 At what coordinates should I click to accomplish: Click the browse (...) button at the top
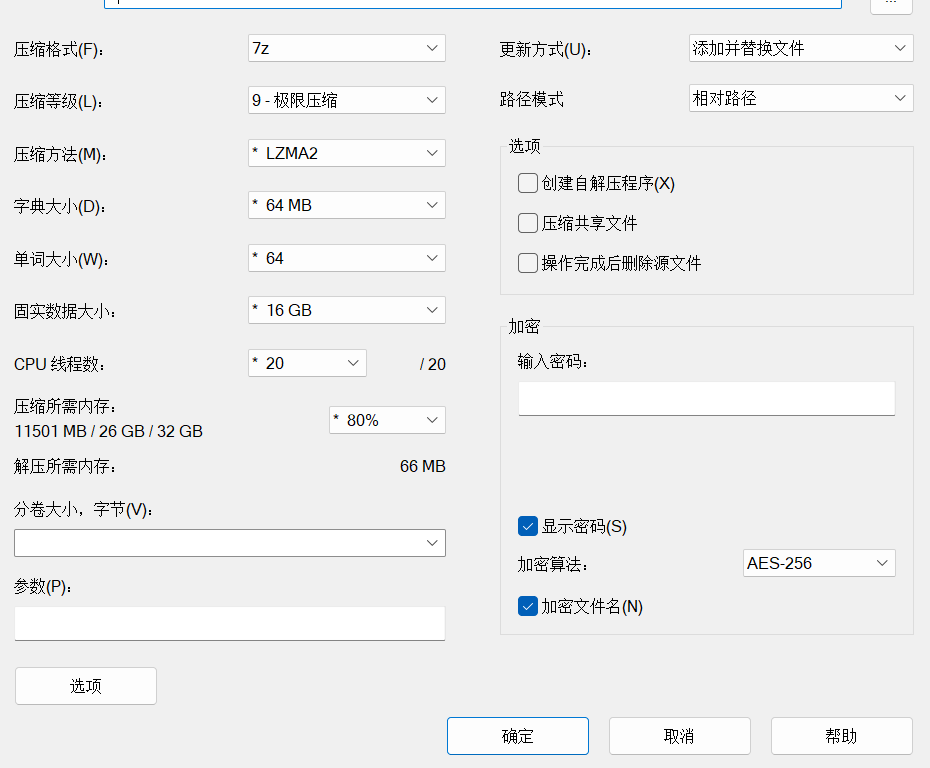tap(888, 5)
